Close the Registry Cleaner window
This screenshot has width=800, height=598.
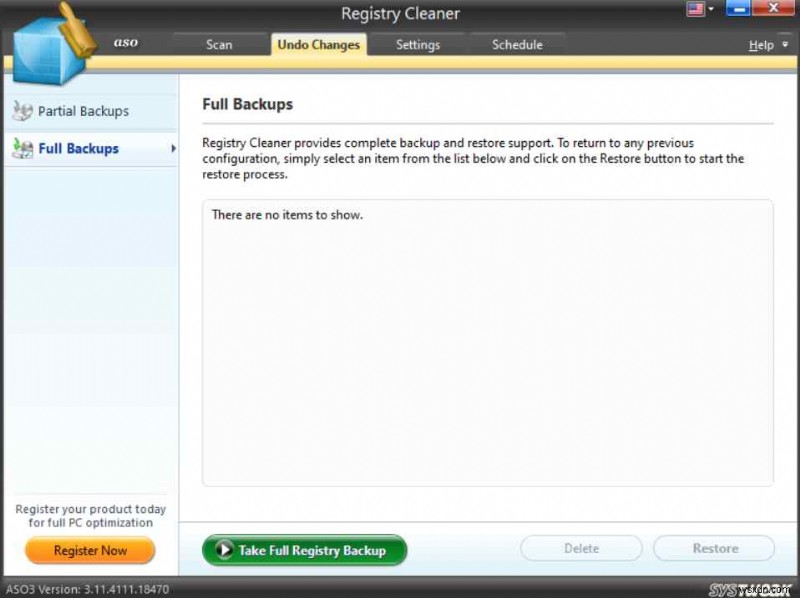[x=773, y=9]
